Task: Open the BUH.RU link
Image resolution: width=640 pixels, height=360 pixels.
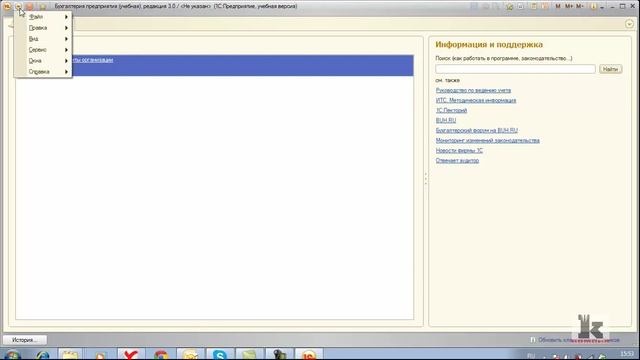Action: click(446, 120)
